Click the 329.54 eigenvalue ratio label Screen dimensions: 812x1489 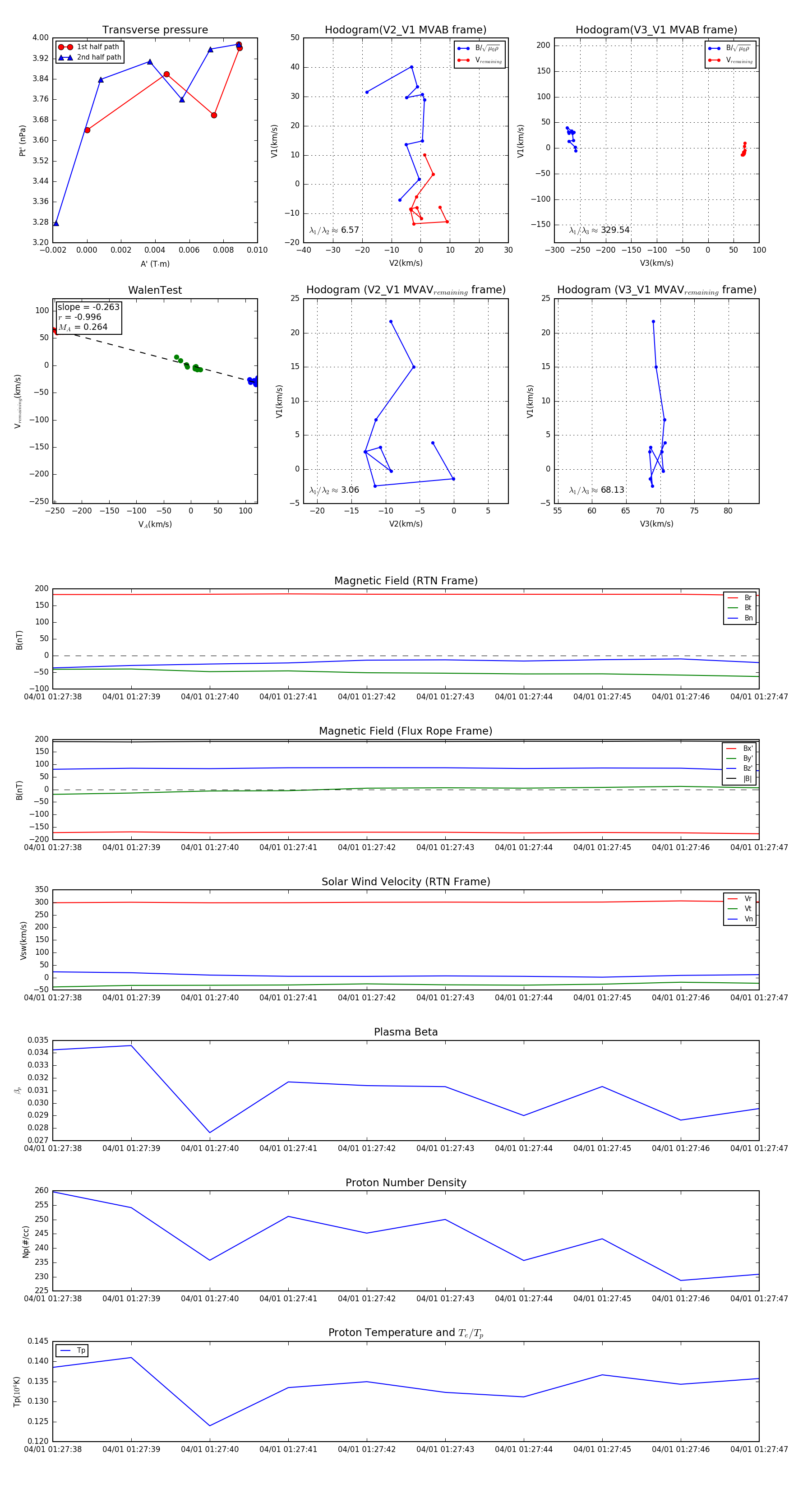click(x=600, y=230)
